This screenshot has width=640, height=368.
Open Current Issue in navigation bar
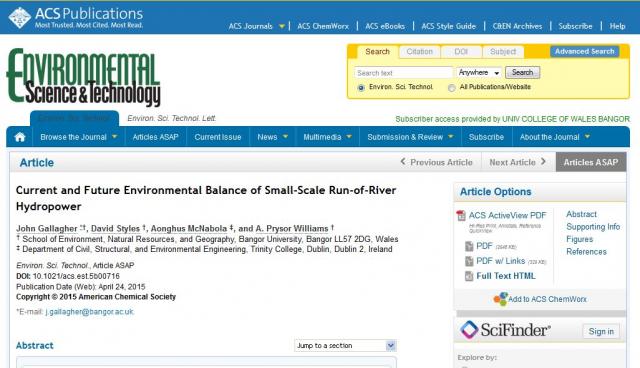pos(218,137)
